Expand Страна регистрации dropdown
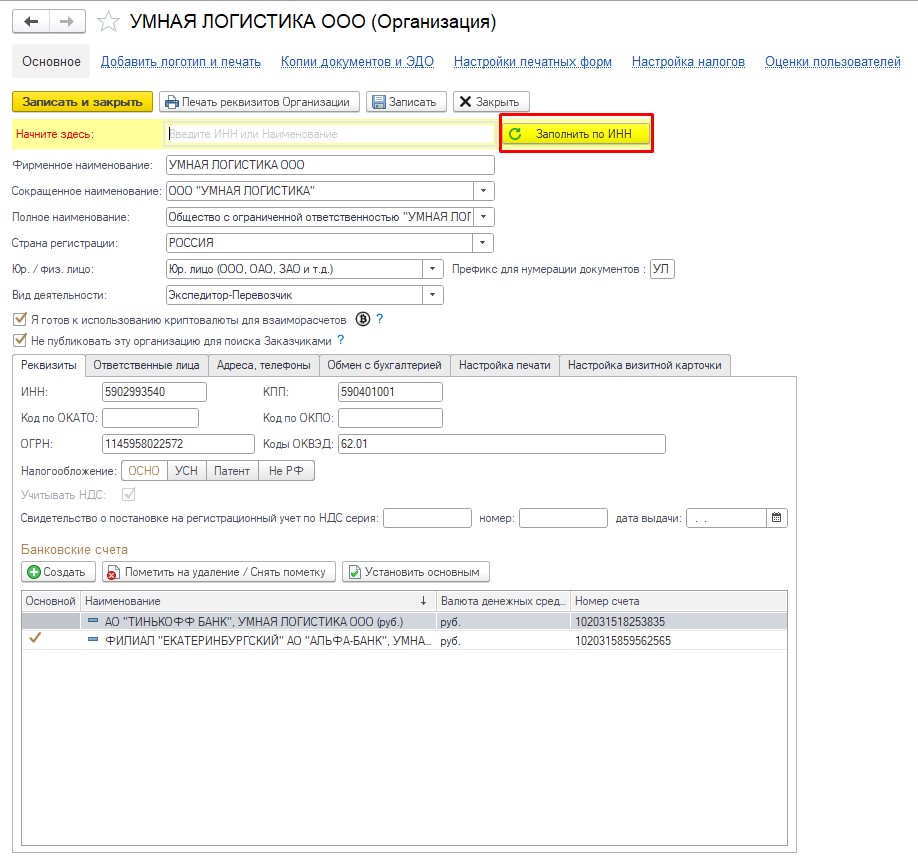Viewport: 918px width, 856px height. (482, 242)
